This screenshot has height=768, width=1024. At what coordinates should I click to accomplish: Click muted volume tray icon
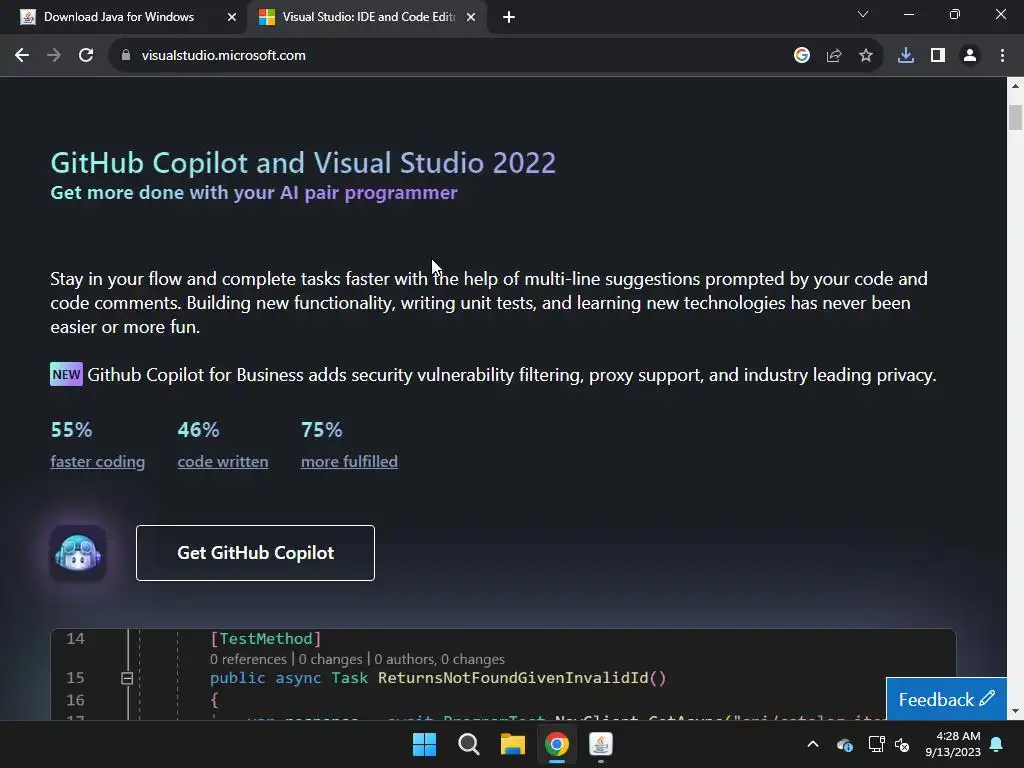902,744
